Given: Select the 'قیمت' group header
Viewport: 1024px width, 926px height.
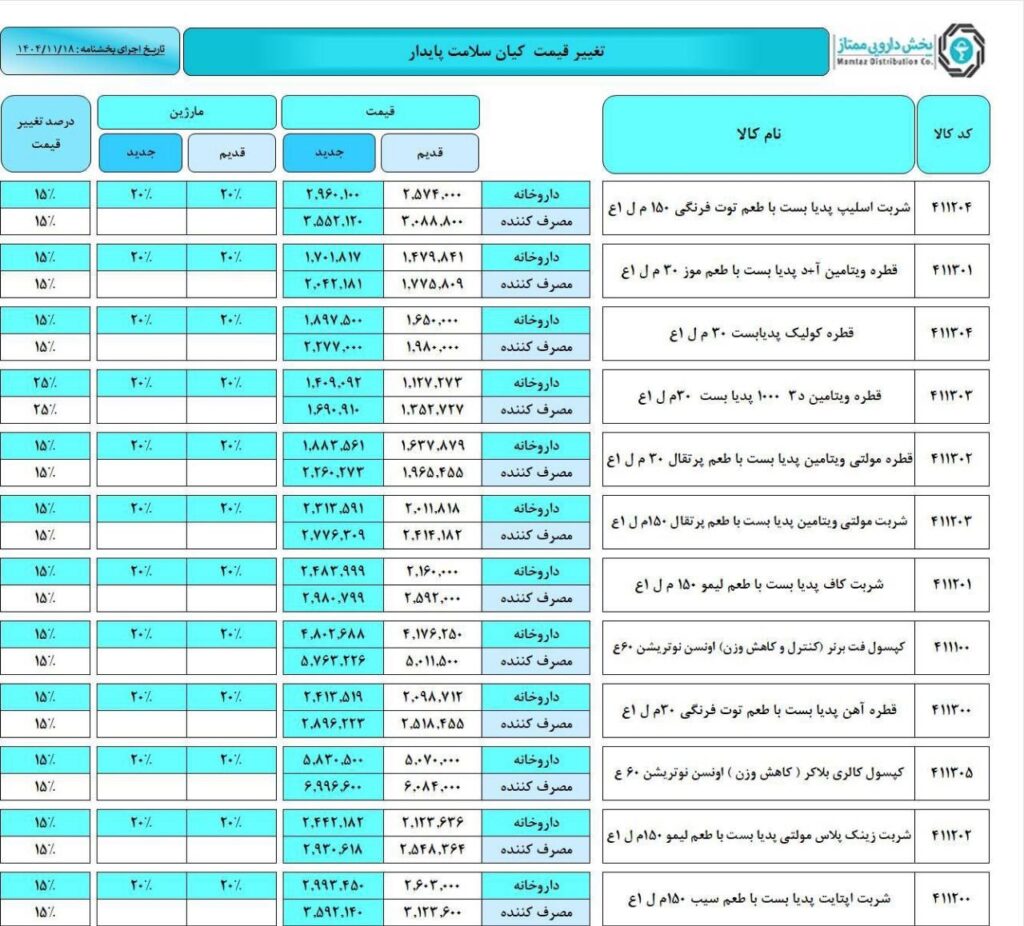Looking at the screenshot, I should click(380, 112).
